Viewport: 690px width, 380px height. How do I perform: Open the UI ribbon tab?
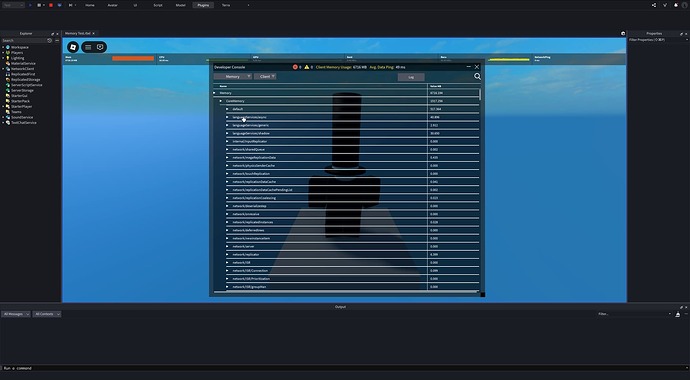135,5
